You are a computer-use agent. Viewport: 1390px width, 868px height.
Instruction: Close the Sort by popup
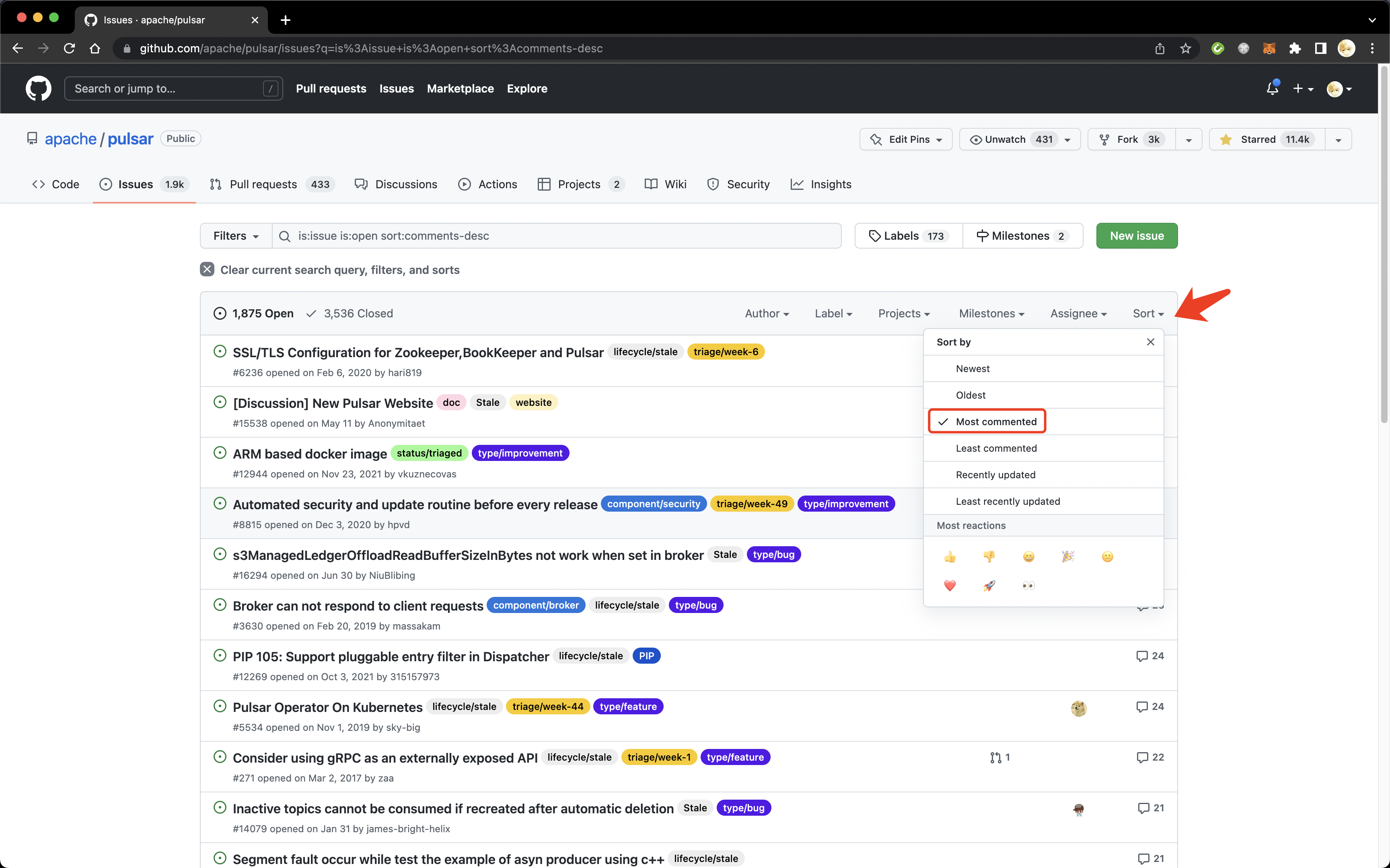(1150, 341)
